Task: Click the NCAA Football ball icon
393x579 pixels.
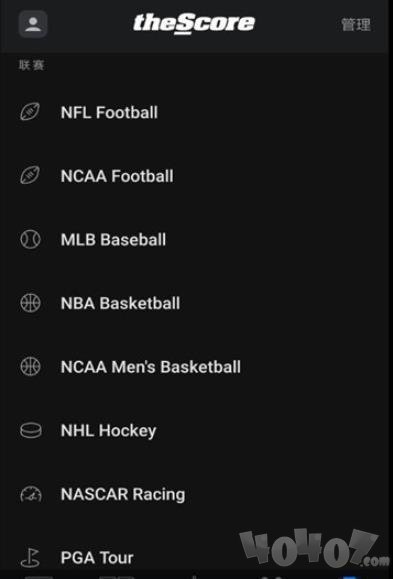Action: 30,175
